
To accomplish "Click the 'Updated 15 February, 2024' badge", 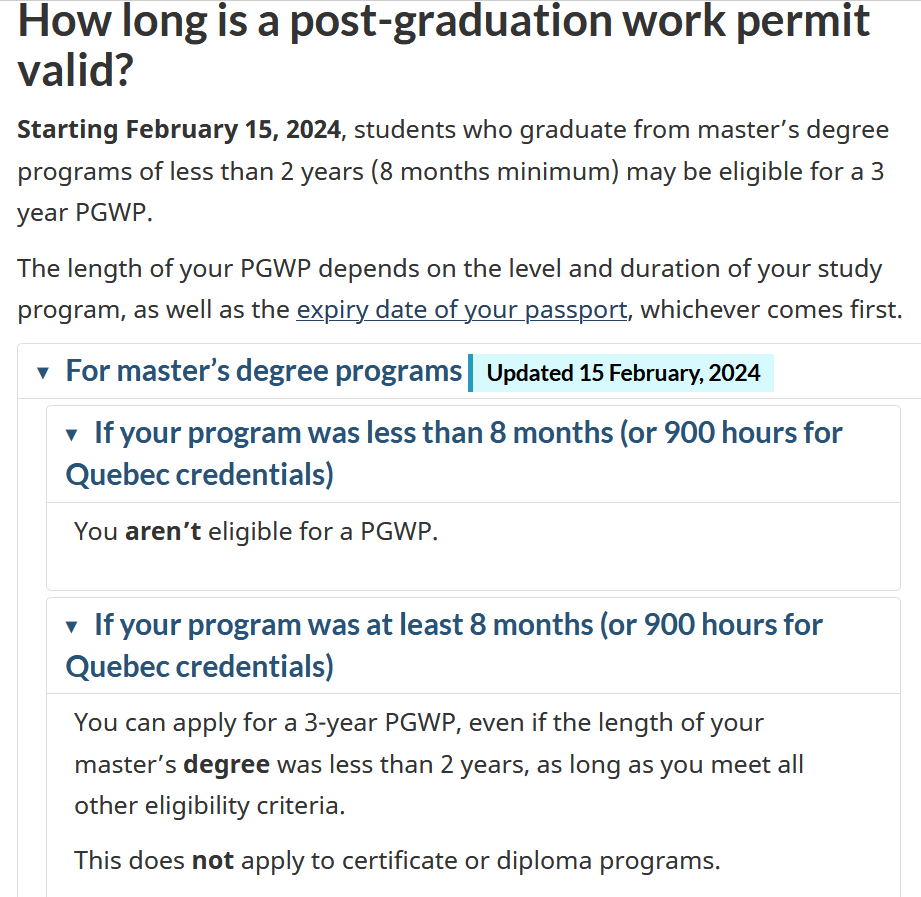I will click(x=623, y=373).
